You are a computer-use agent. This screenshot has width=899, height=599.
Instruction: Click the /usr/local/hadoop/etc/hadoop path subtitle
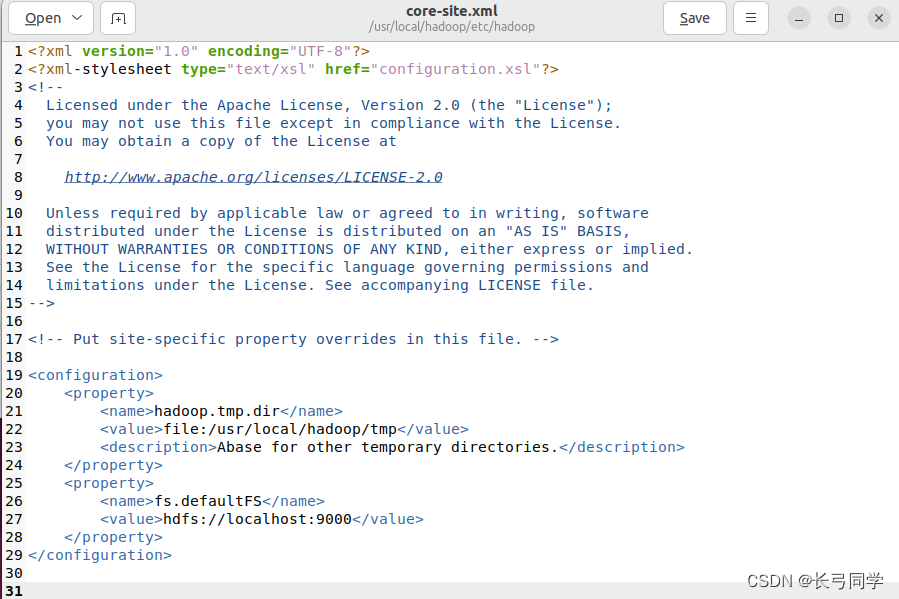click(x=452, y=26)
